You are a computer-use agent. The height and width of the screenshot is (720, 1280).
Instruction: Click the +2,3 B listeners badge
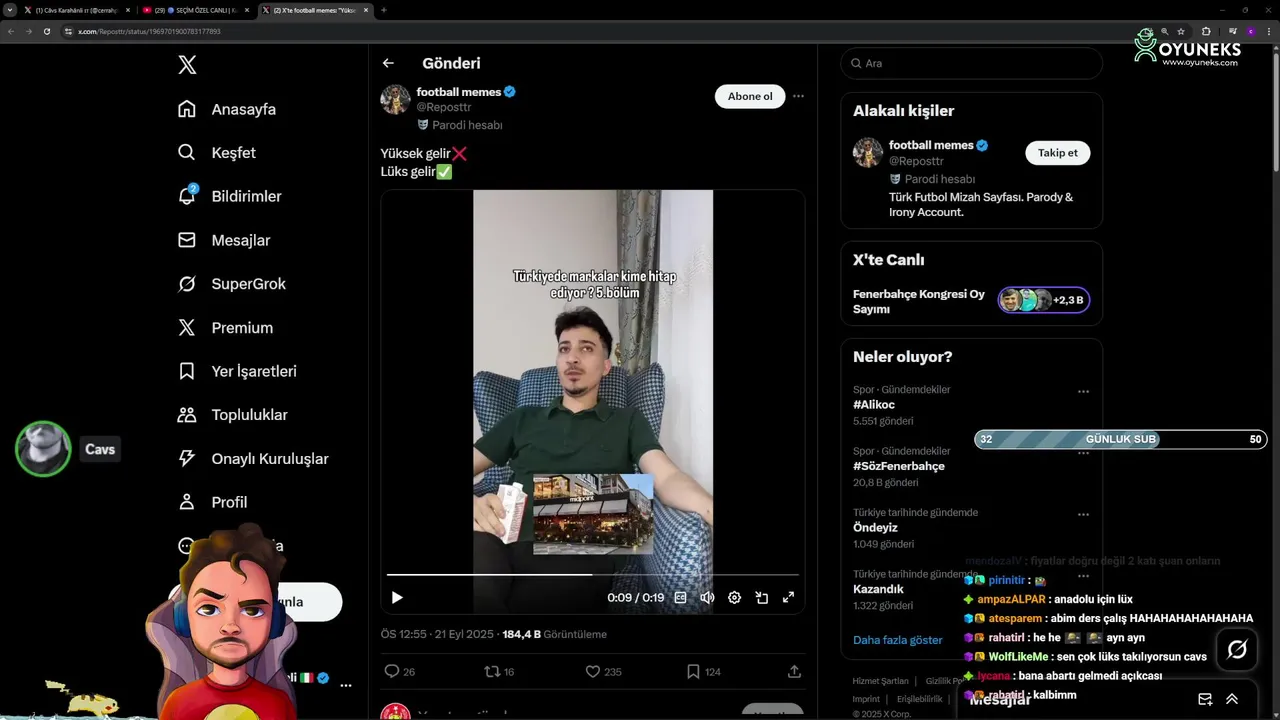tap(1043, 300)
